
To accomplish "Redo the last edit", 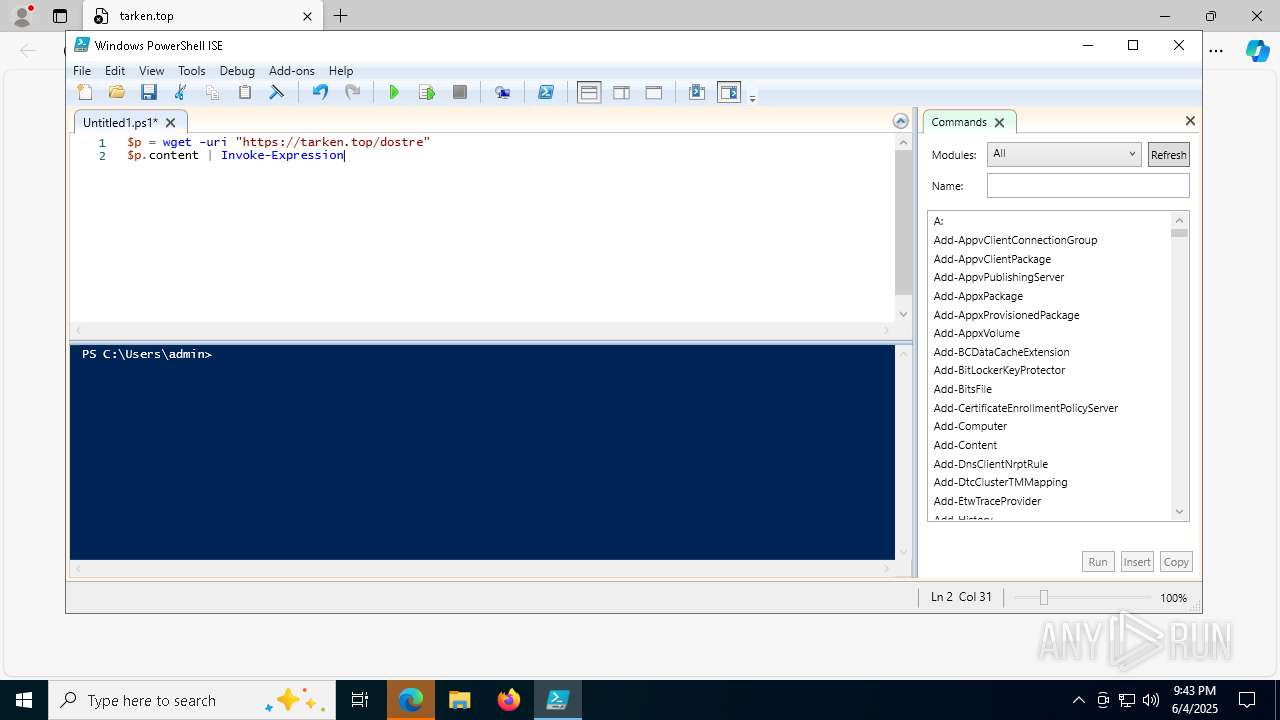I will pyautogui.click(x=352, y=92).
